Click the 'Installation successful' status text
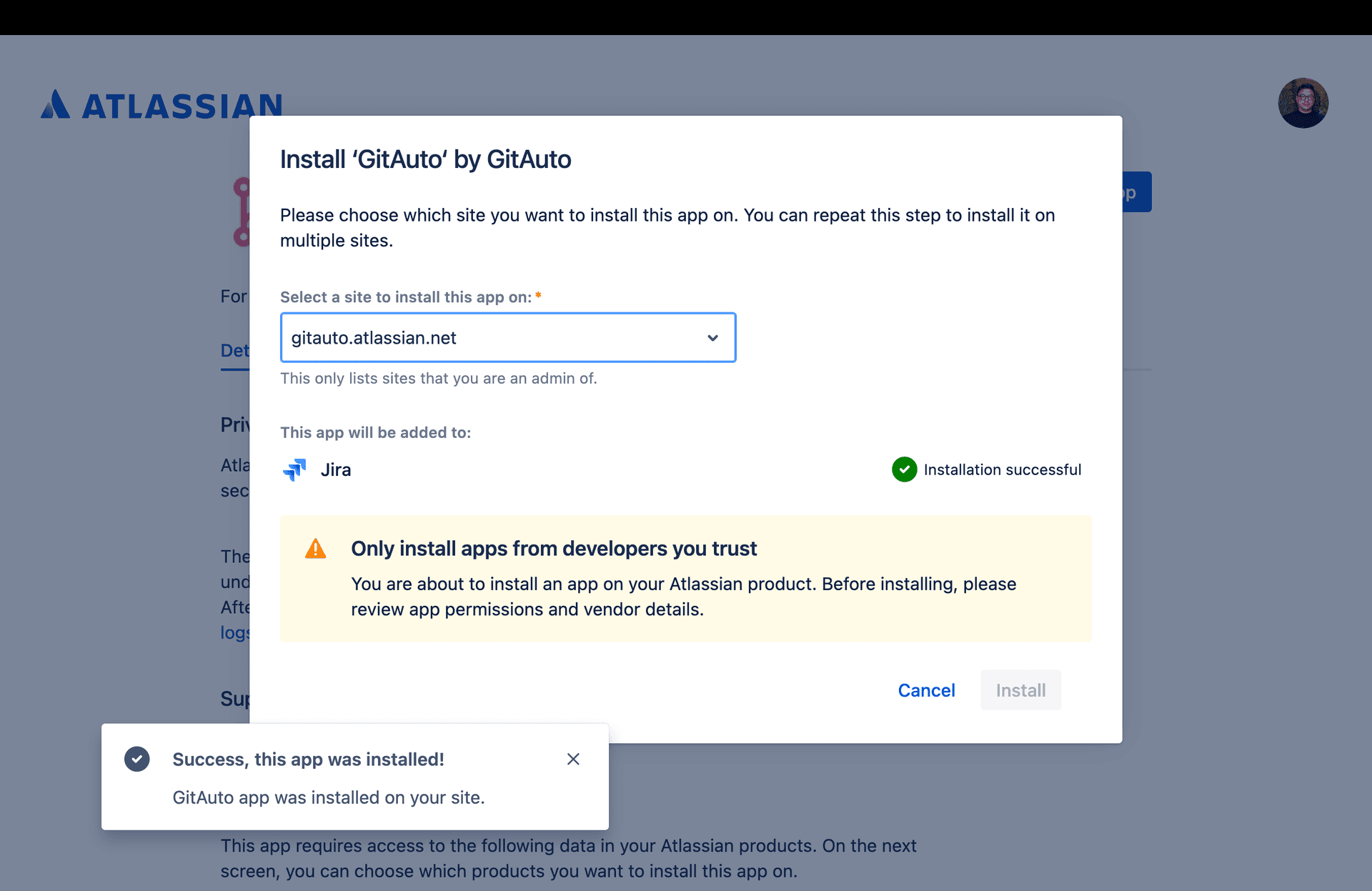This screenshot has width=1372, height=891. coord(1002,469)
